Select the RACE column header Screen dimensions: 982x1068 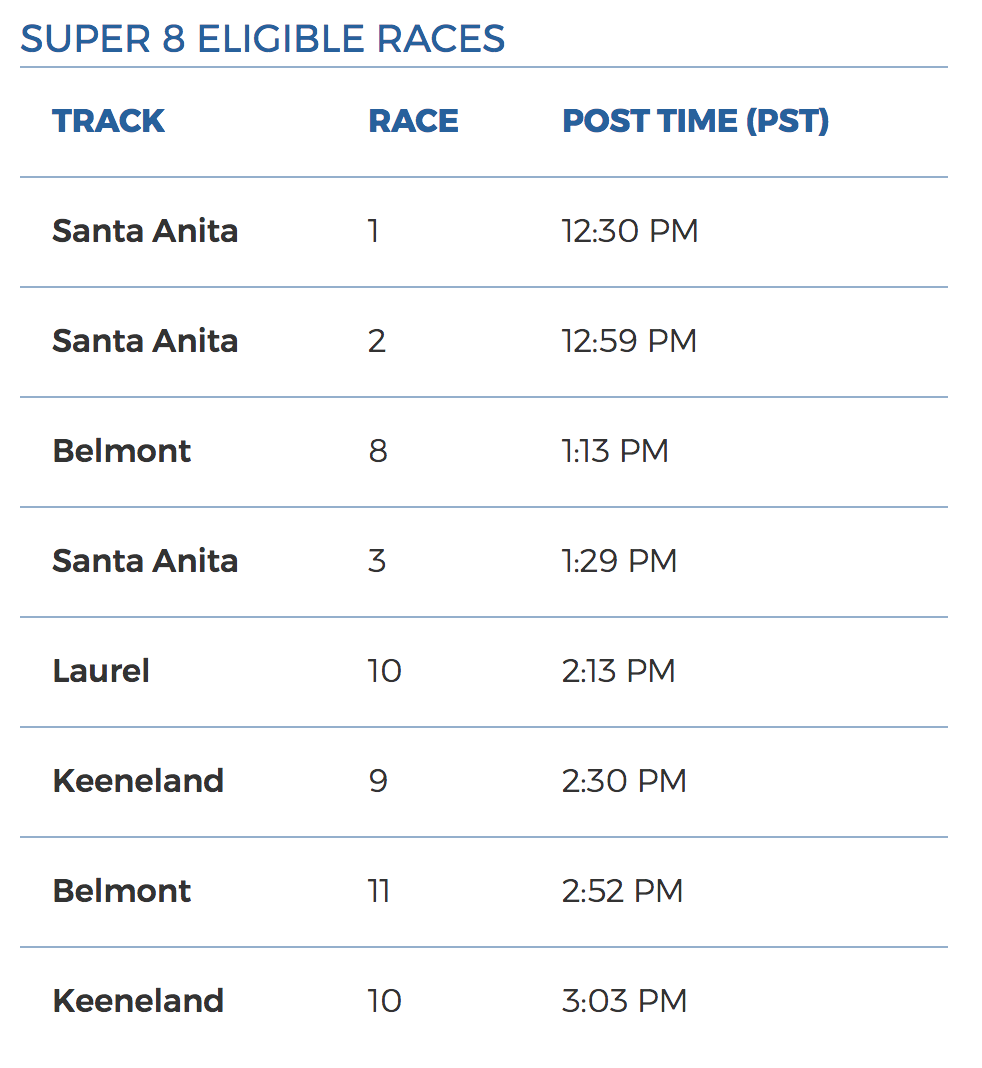point(413,121)
